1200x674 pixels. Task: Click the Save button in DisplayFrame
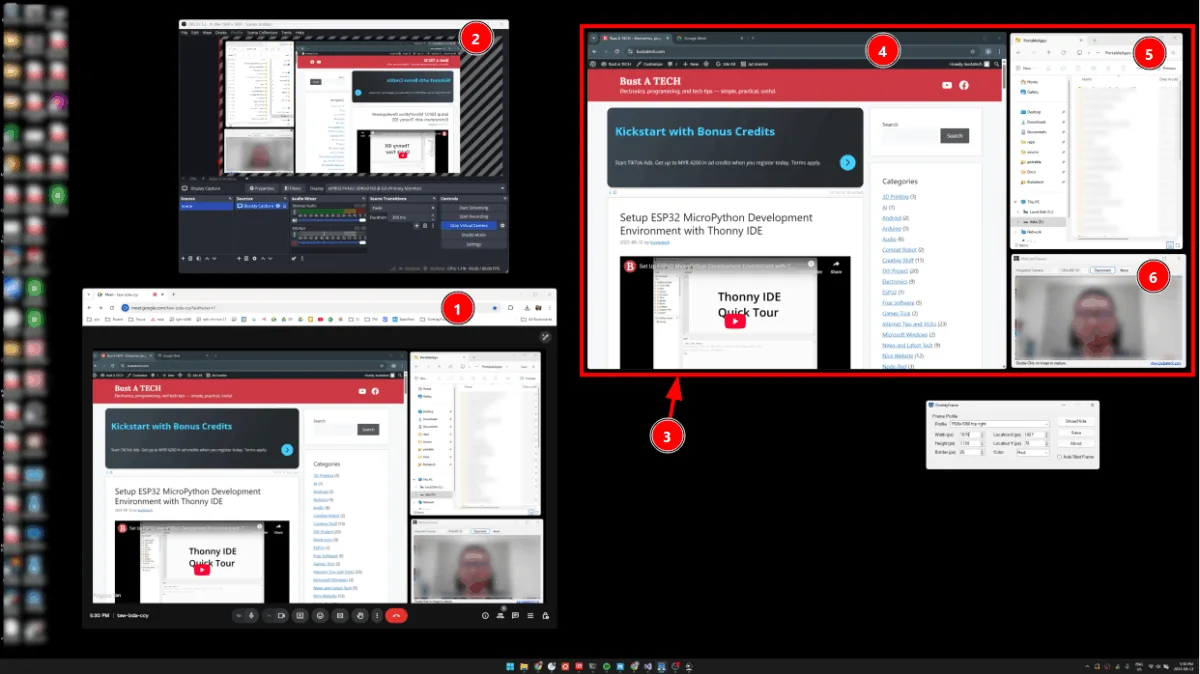point(1075,432)
